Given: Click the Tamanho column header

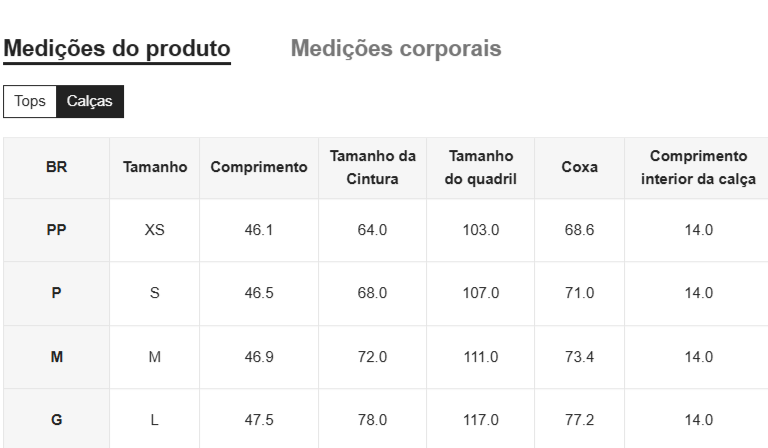Looking at the screenshot, I should pyautogui.click(x=155, y=168).
